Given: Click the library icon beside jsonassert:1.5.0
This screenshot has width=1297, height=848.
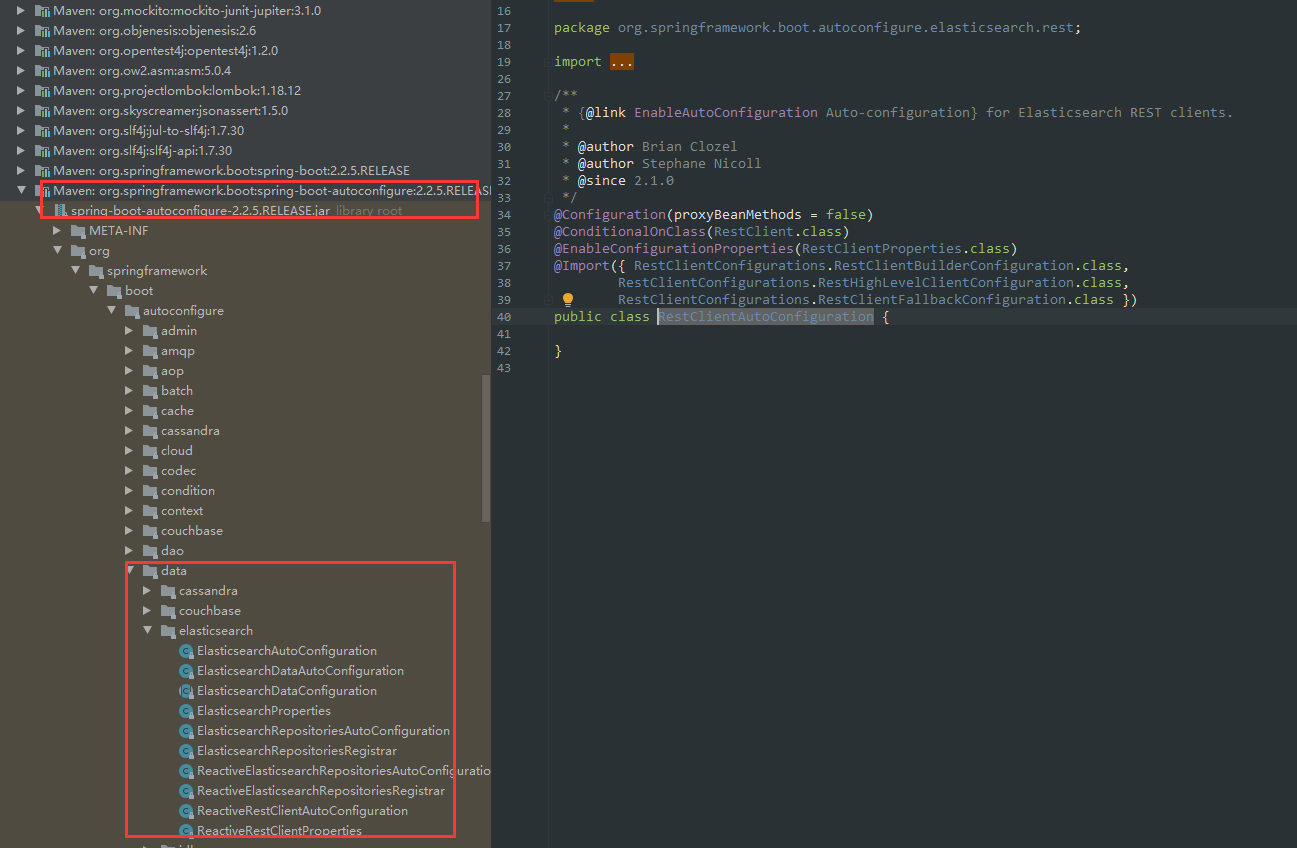Looking at the screenshot, I should 42,111.
